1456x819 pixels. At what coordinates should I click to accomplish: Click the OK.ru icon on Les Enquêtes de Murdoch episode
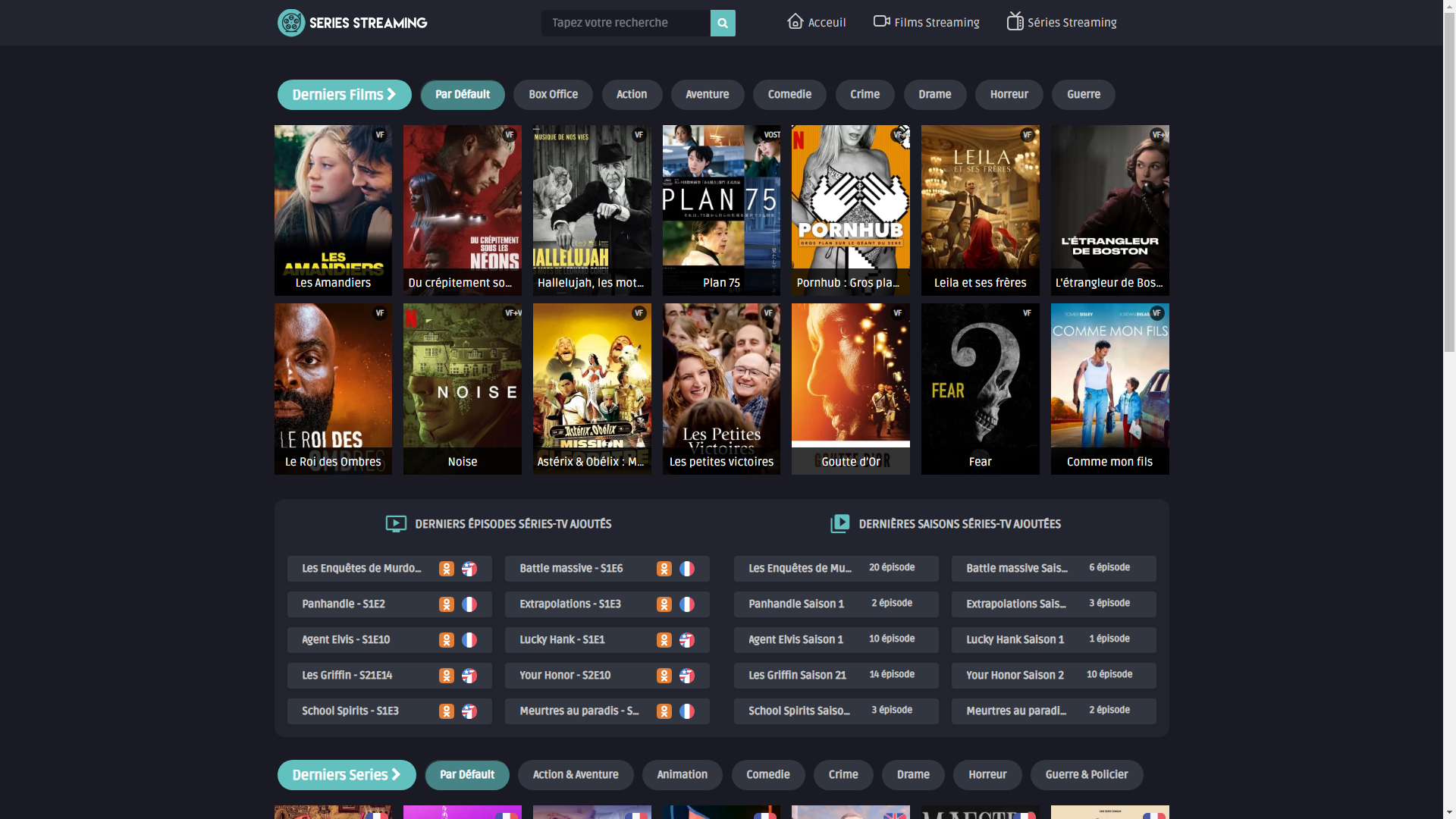[x=447, y=569]
